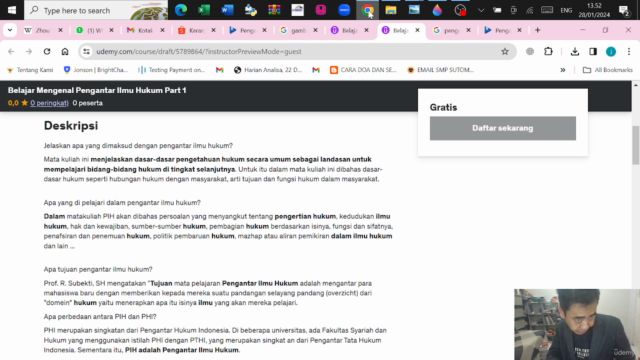
Task: Show hidden system tray icons
Action: pyautogui.click(x=481, y=10)
